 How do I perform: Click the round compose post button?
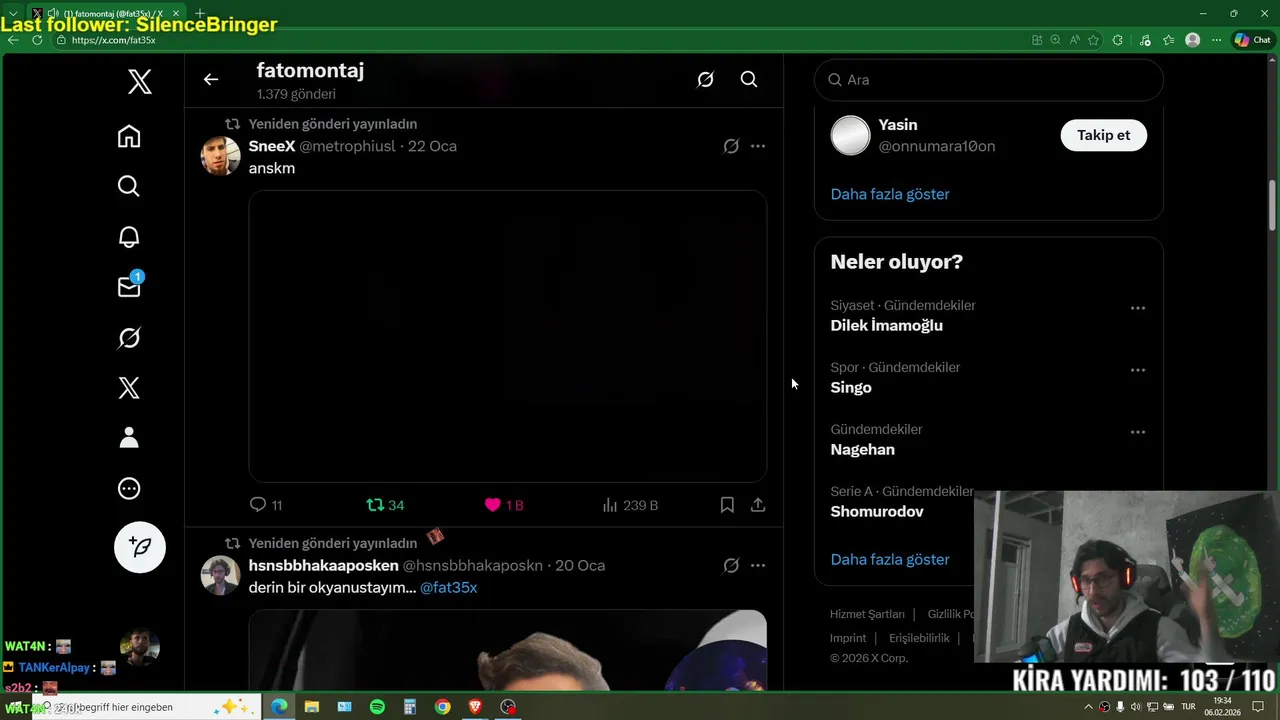[140, 547]
